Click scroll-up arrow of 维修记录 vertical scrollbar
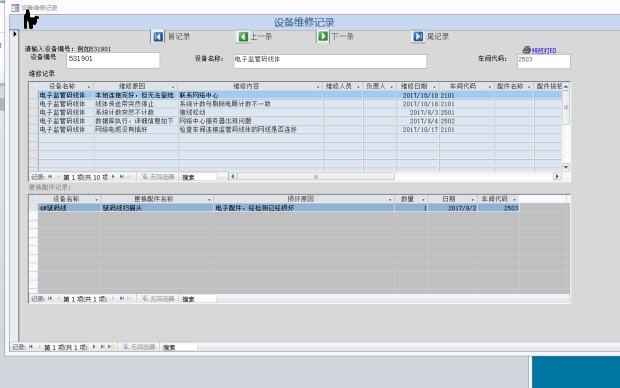The height and width of the screenshot is (388, 620). (x=566, y=86)
